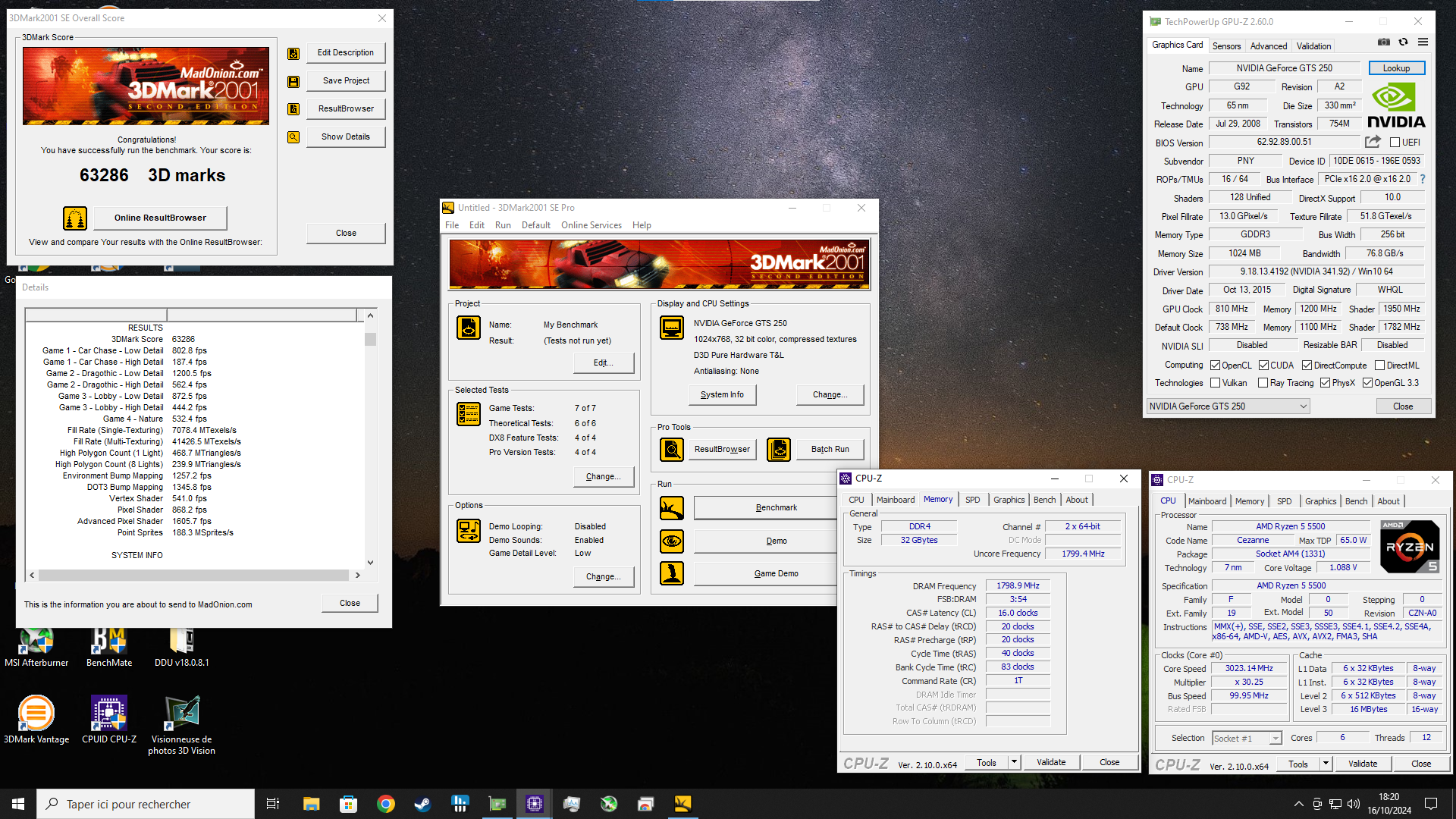Open the Tools dropdown arrow in the CPU tab CPU-Z window

[1326, 764]
